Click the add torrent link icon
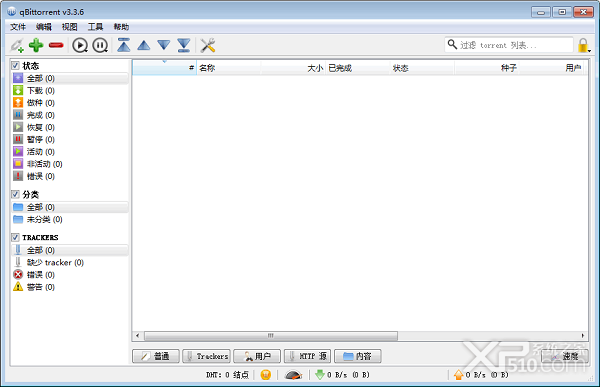 point(17,45)
